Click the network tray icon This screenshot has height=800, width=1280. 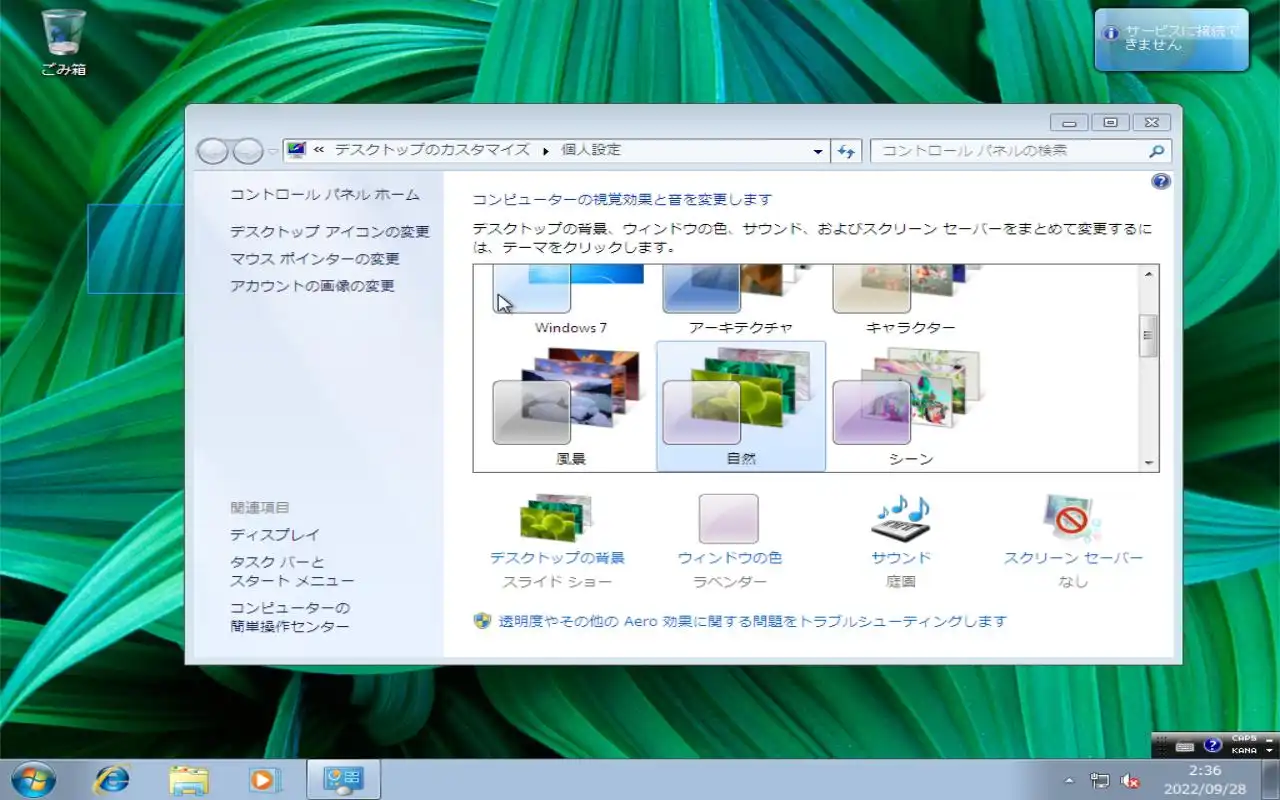(x=1100, y=780)
